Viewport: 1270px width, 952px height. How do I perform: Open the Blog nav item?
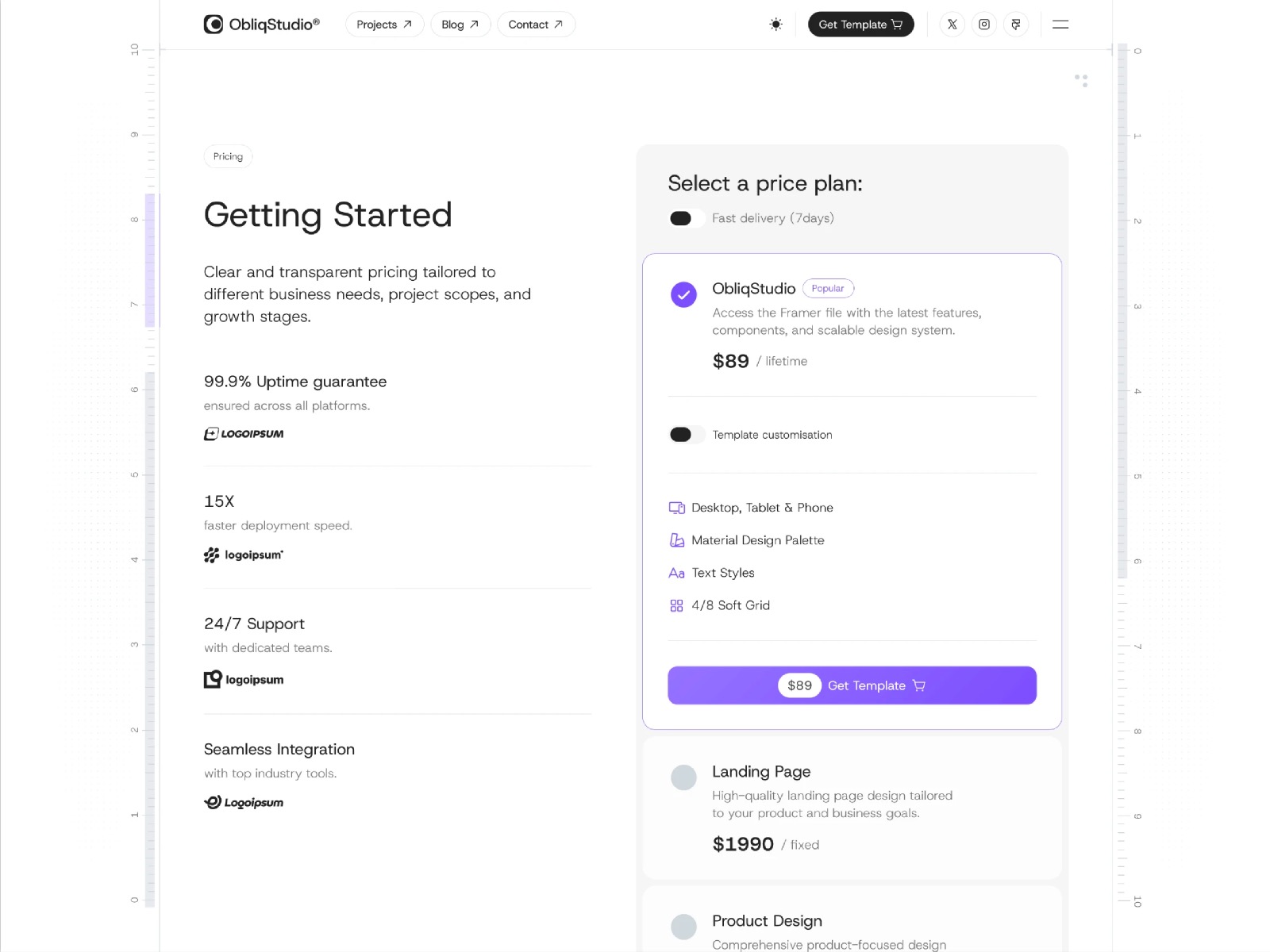coord(460,25)
